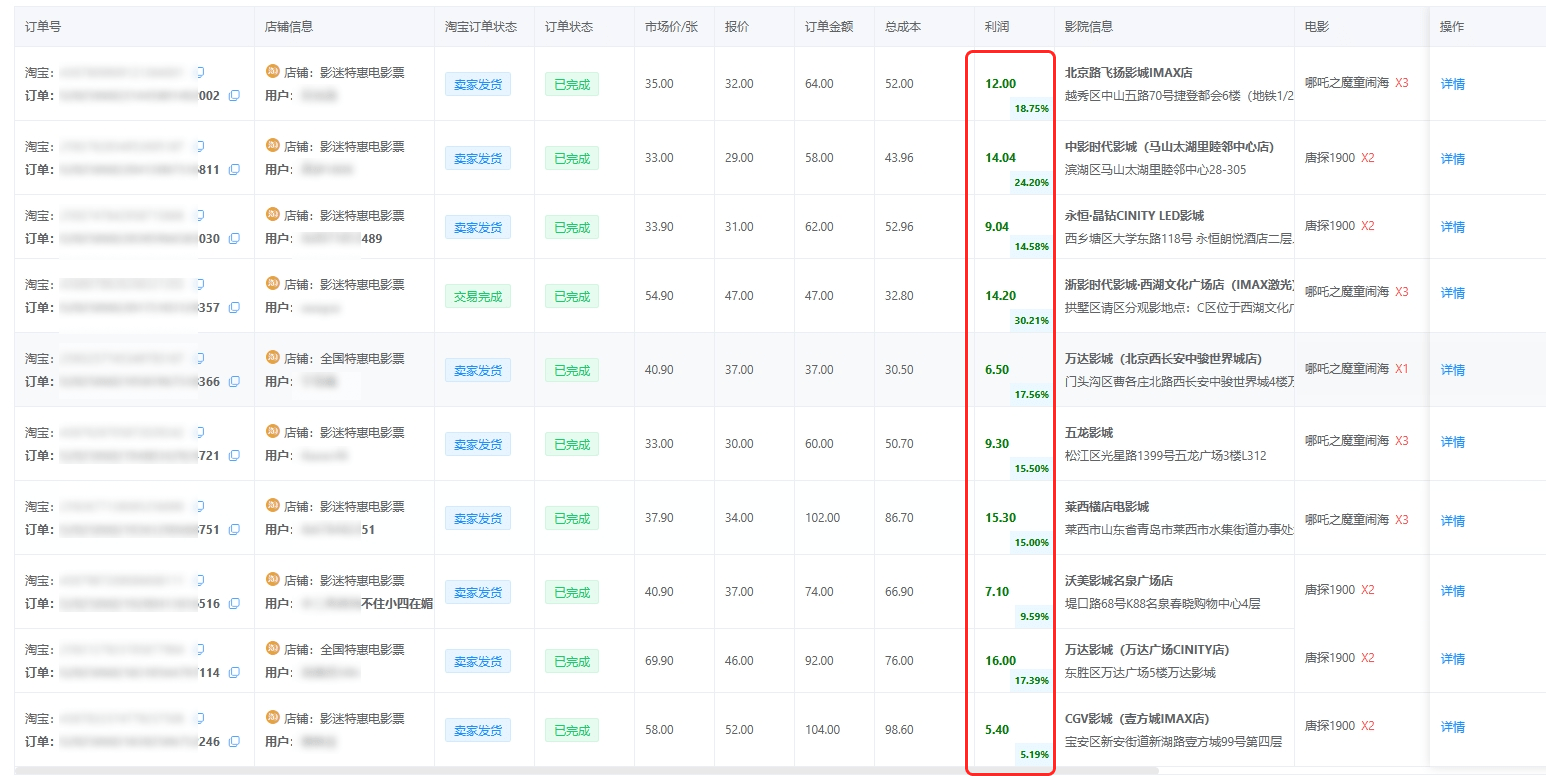Open 详情 for the 万达影城 北京西长安中骏世界城店 order
Viewport: 1546px width, 776px height.
[1453, 370]
